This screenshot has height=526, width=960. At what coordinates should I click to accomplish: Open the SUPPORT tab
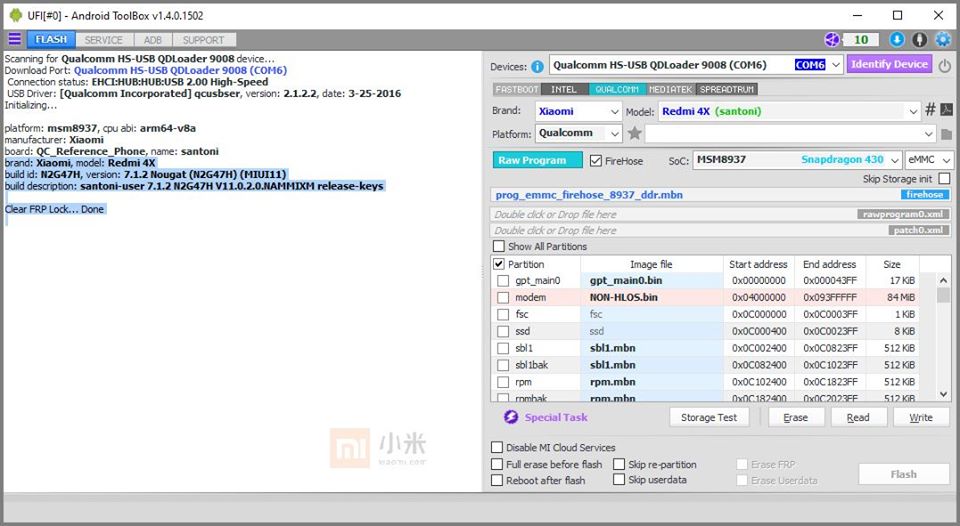(x=203, y=40)
